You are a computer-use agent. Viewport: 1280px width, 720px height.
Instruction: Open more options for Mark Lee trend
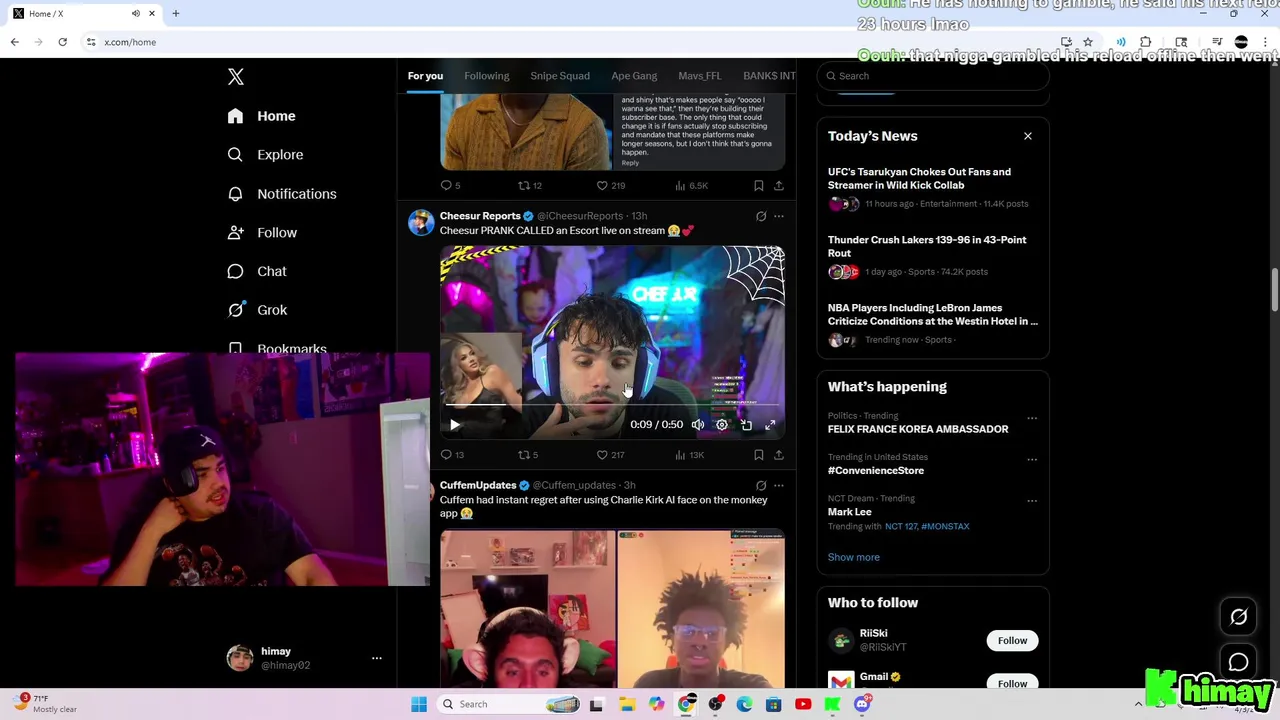[1031, 501]
